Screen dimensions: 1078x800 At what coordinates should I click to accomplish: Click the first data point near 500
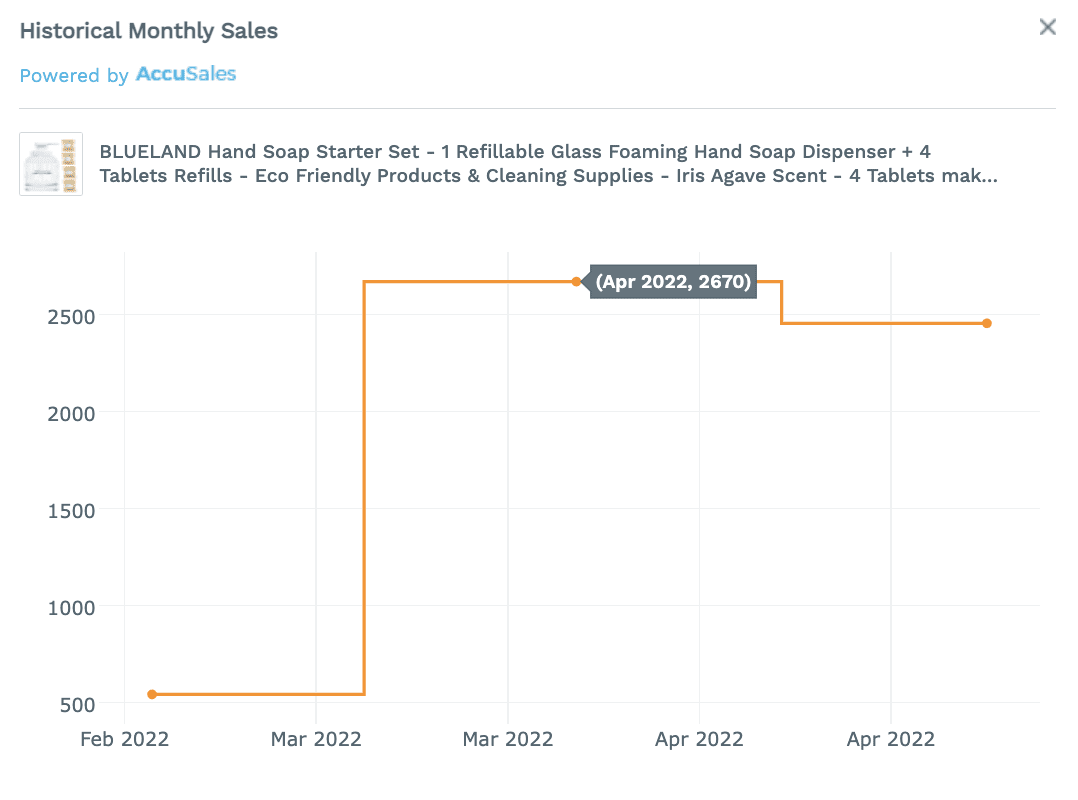(152, 694)
